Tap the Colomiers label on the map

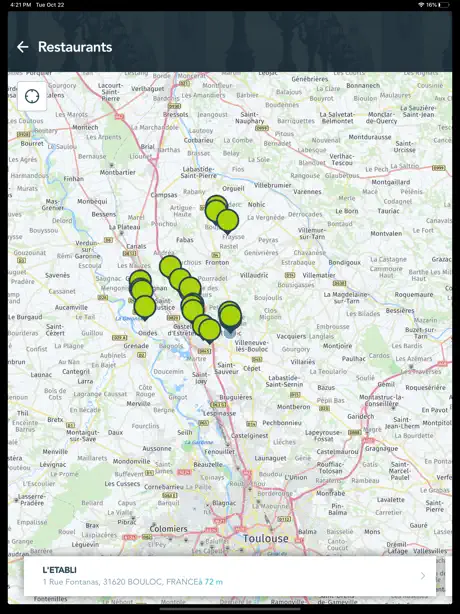pyautogui.click(x=168, y=529)
